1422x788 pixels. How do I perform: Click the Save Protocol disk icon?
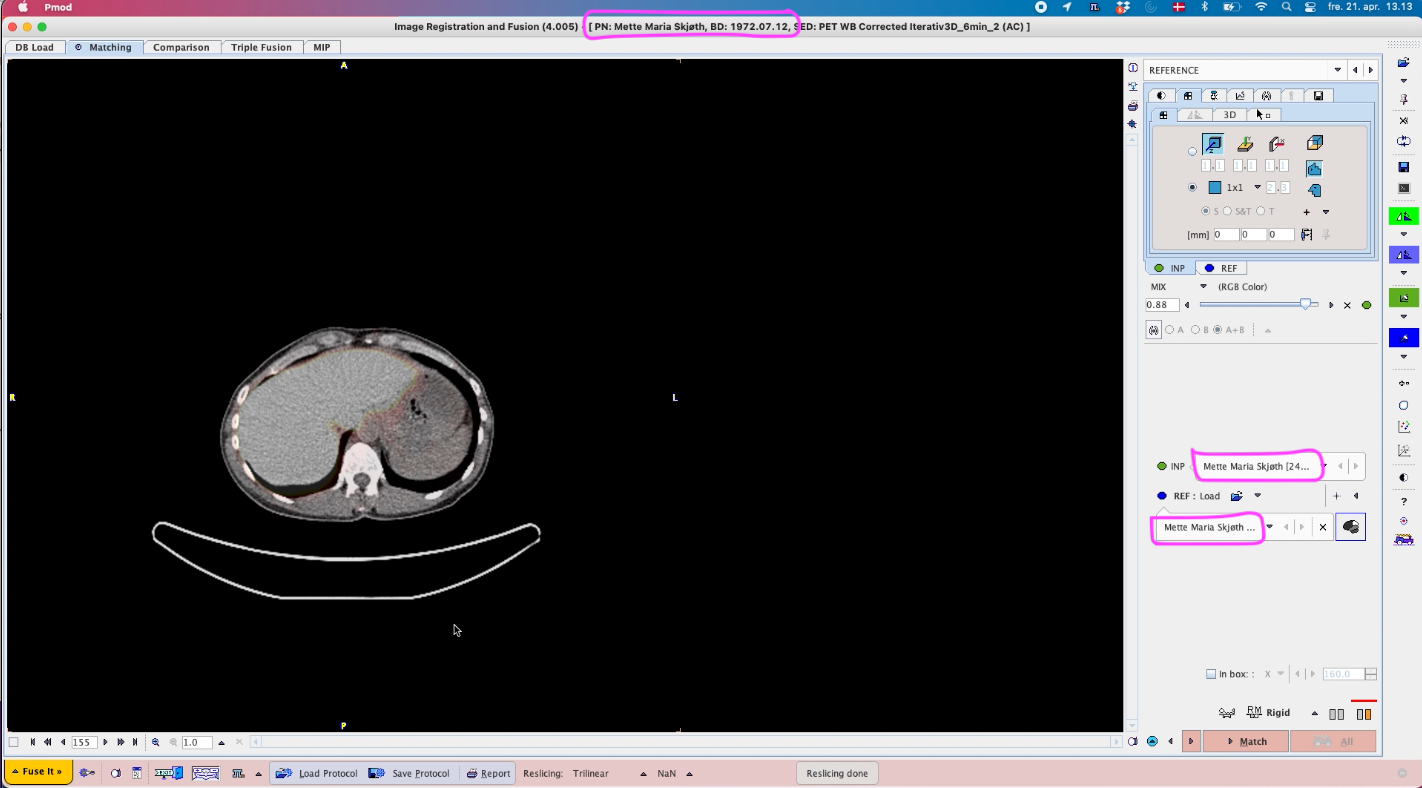pyautogui.click(x=376, y=773)
